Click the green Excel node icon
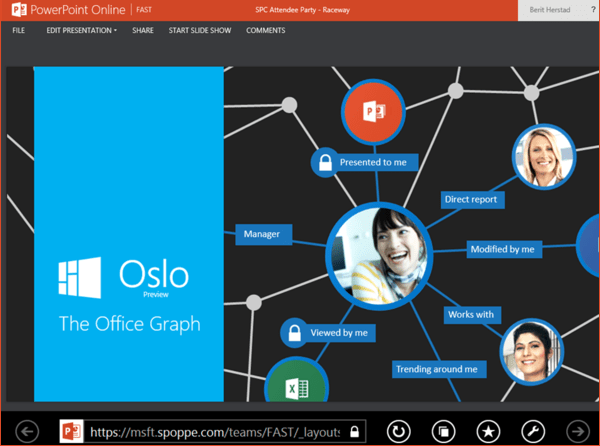This screenshot has width=600, height=446. (297, 386)
